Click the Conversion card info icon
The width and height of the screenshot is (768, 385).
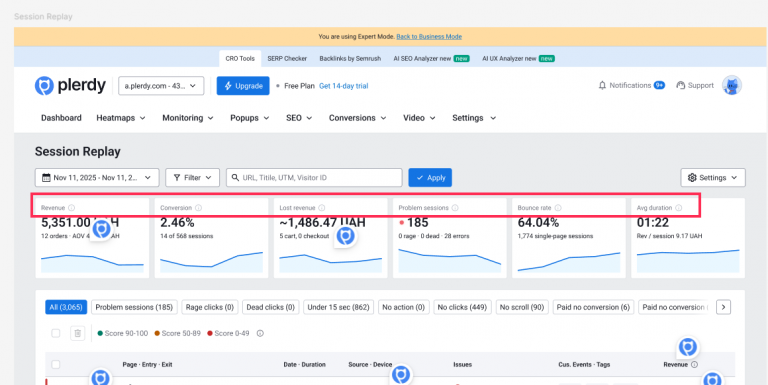(x=197, y=208)
